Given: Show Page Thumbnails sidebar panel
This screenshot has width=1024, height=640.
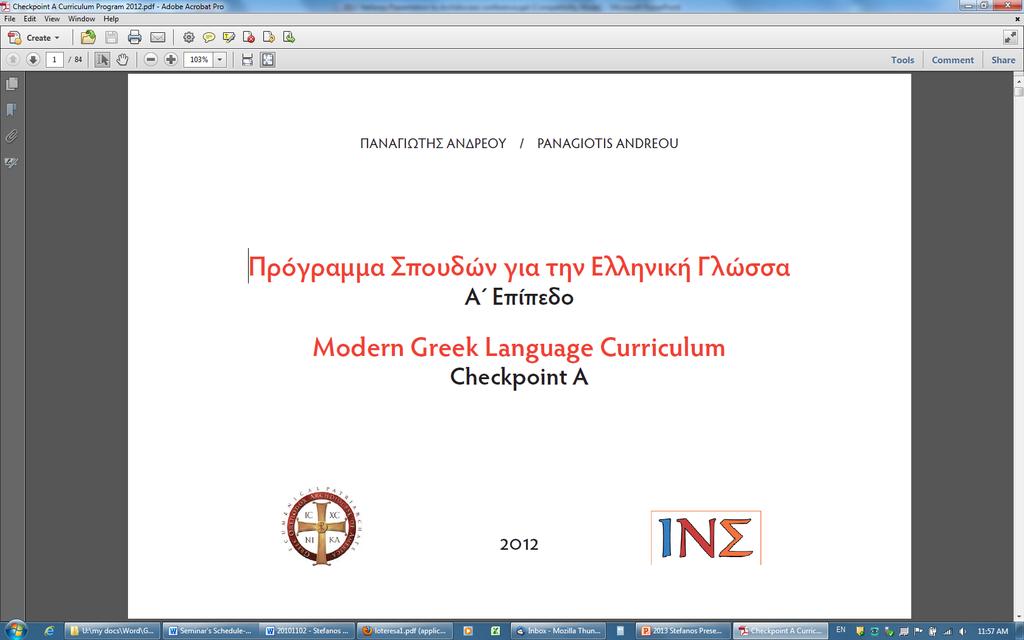Looking at the screenshot, I should point(12,84).
